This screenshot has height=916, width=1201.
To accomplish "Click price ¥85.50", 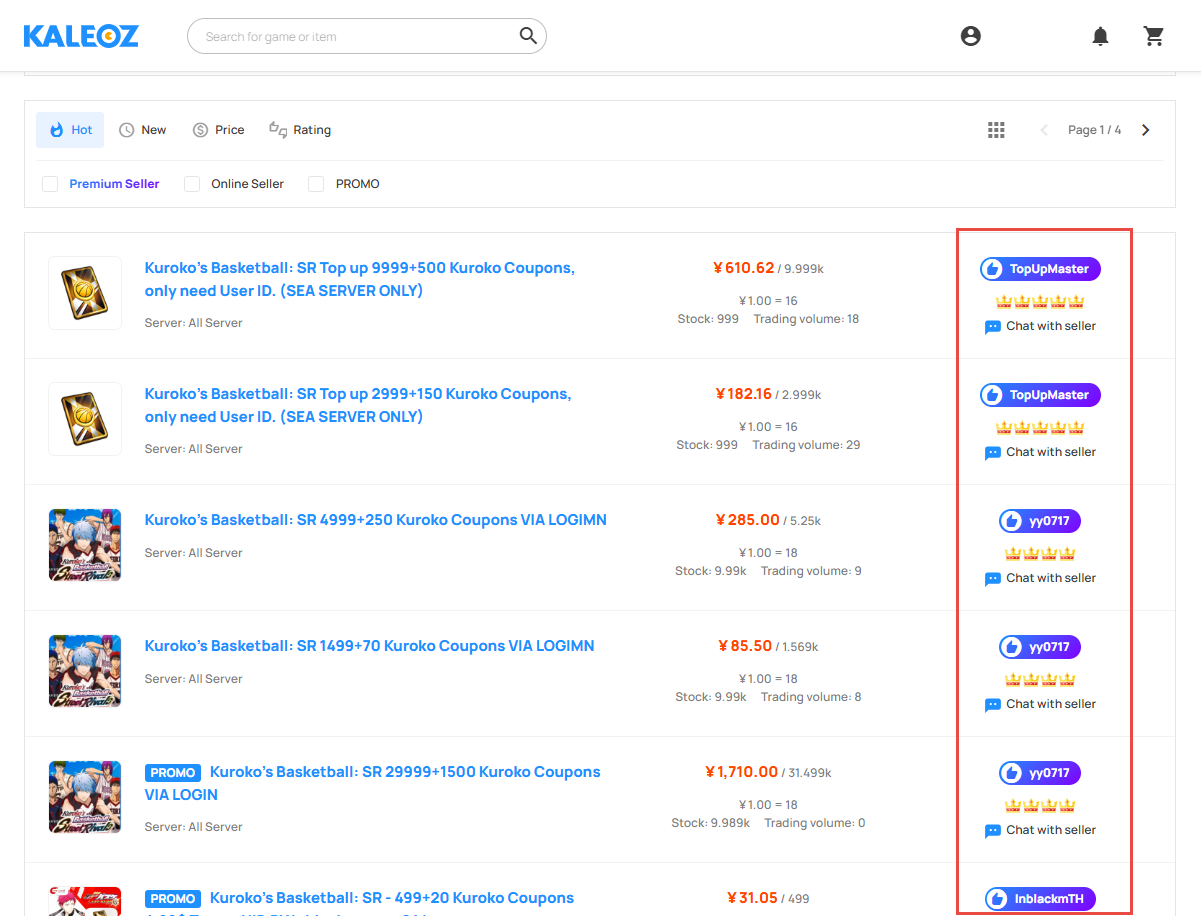I will (745, 646).
